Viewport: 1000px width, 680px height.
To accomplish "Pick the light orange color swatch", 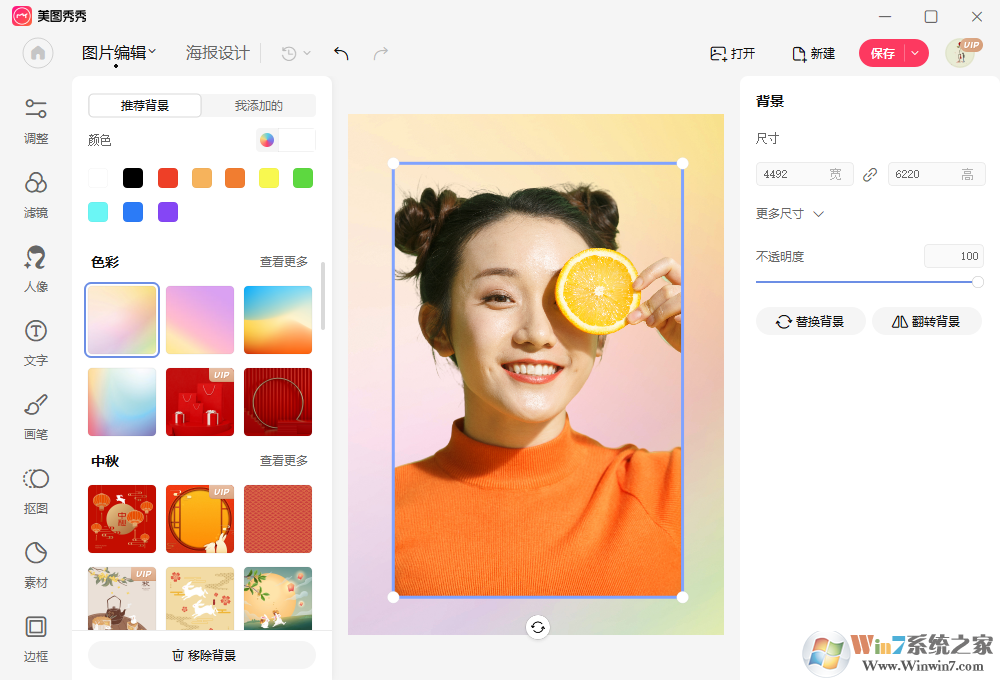I will [202, 178].
